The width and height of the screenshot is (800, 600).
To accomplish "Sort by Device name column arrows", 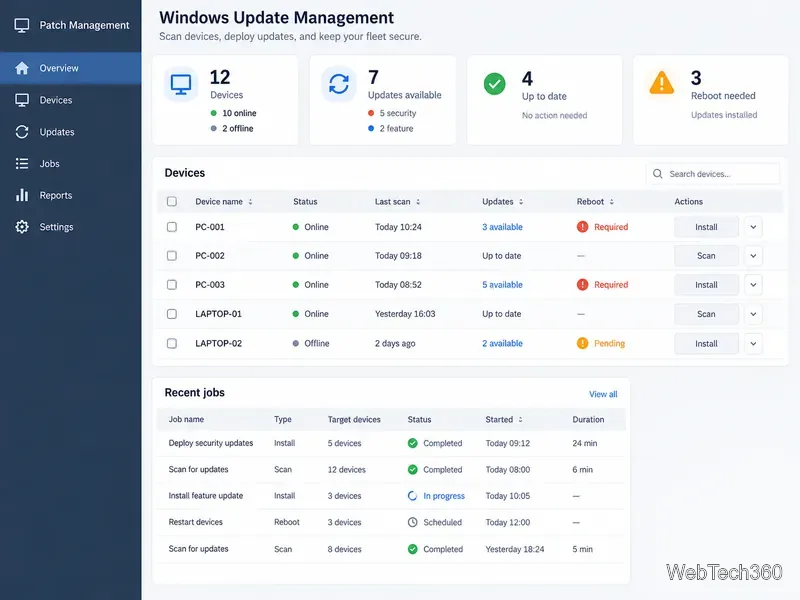I will 251,202.
